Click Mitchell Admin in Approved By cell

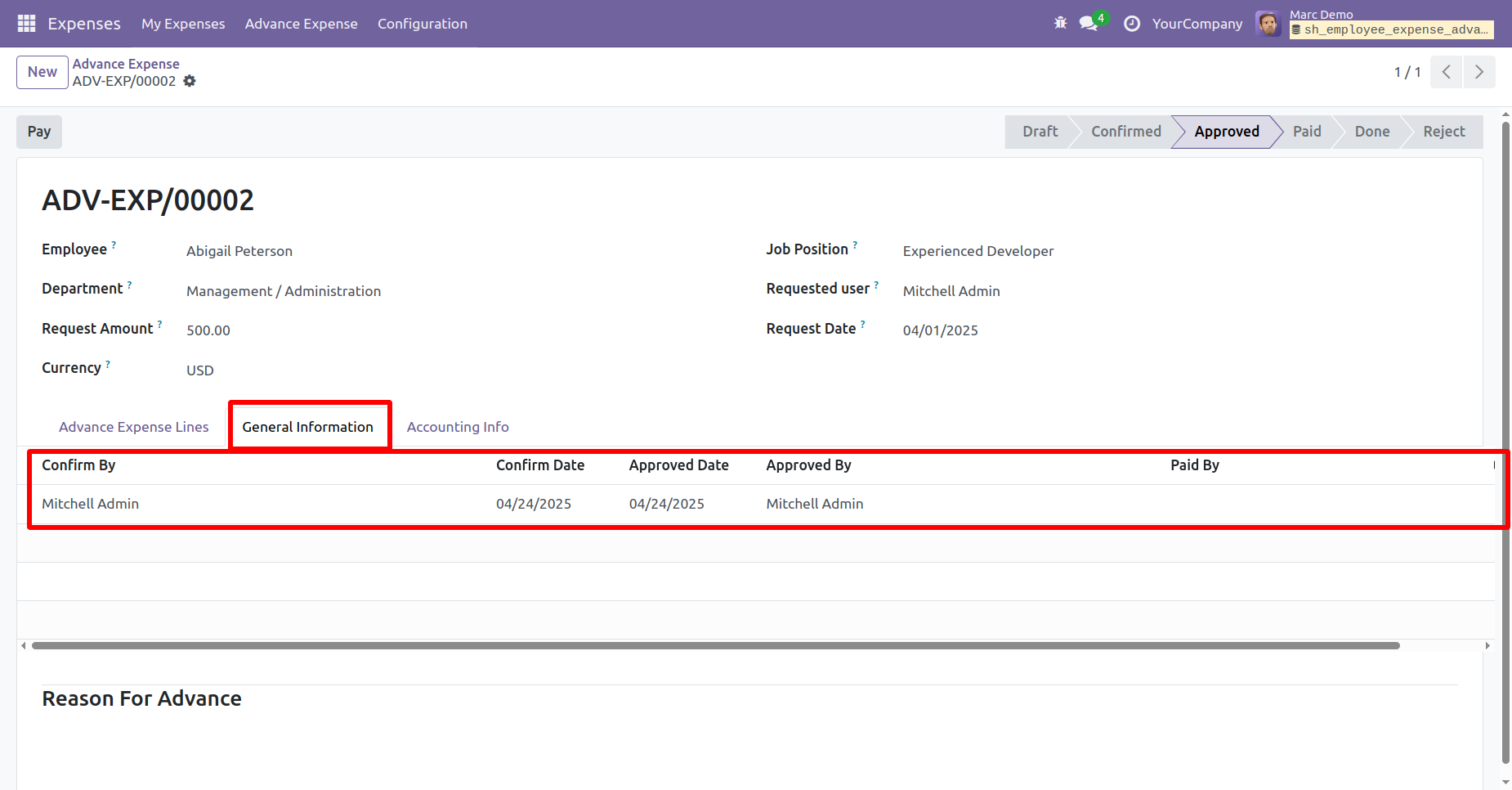[815, 504]
